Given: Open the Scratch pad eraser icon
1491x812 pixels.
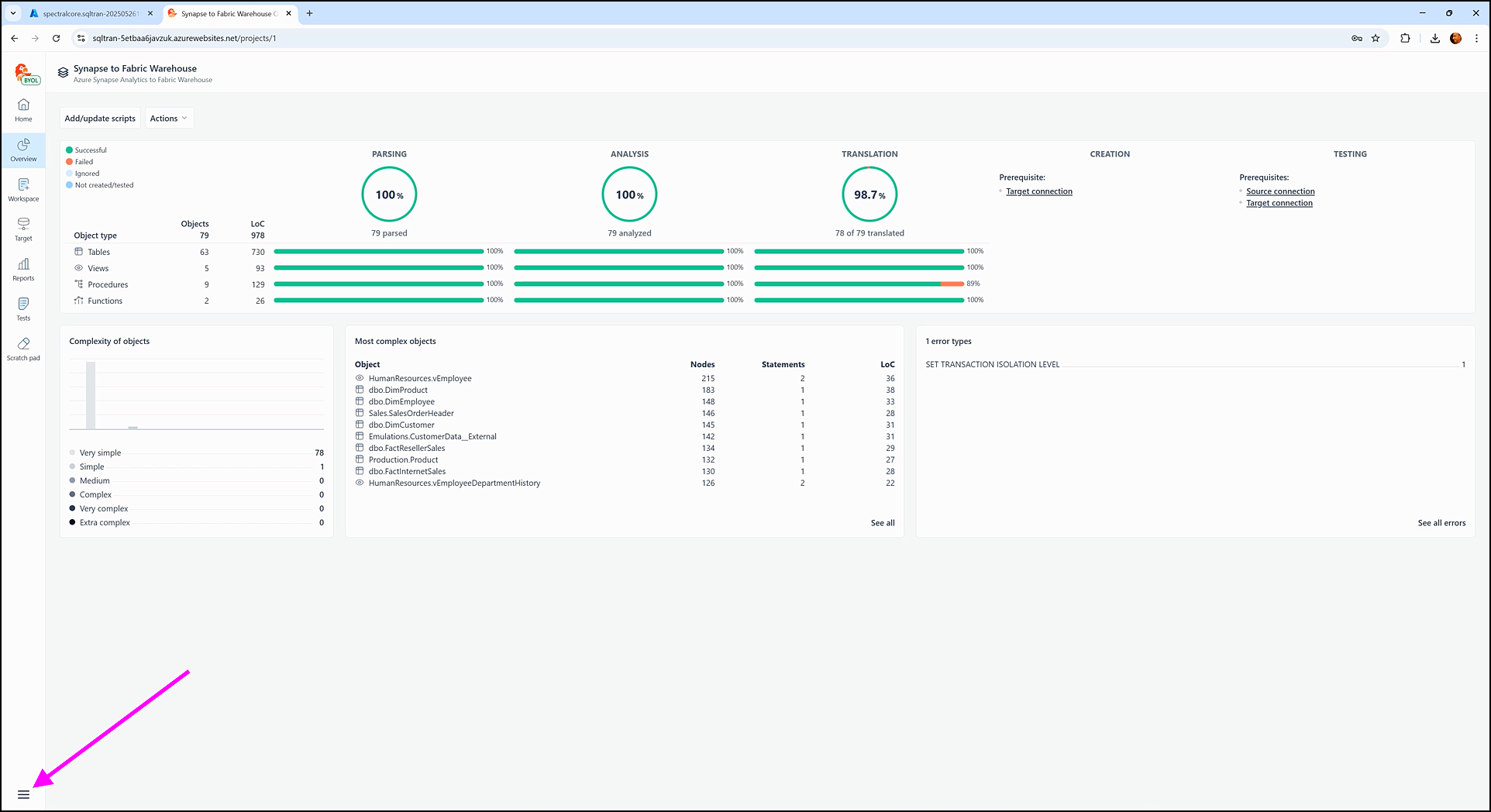Looking at the screenshot, I should (x=23, y=344).
